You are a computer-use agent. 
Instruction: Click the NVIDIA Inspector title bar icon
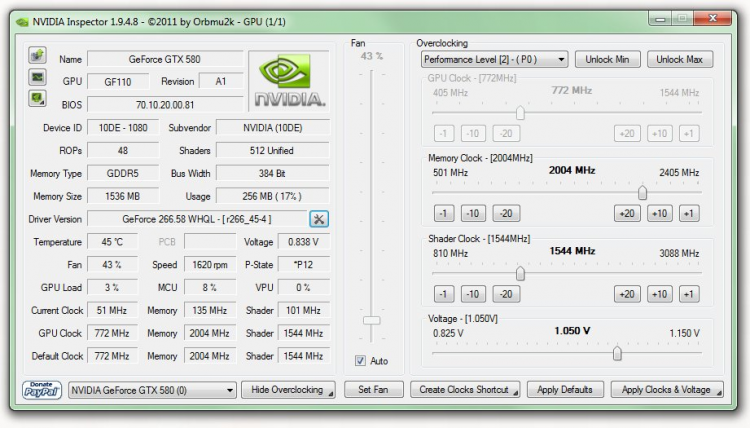[x=22, y=22]
